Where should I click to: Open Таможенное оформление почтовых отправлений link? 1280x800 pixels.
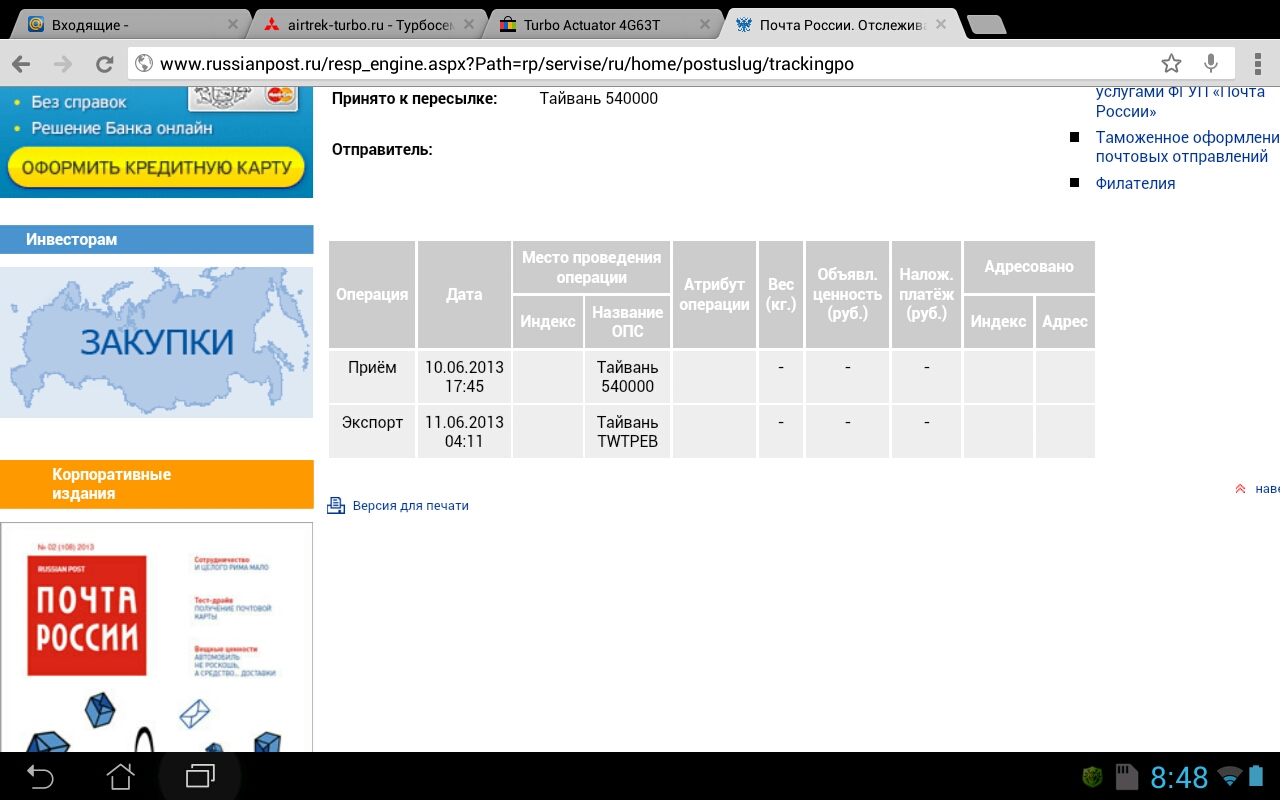(x=1186, y=147)
